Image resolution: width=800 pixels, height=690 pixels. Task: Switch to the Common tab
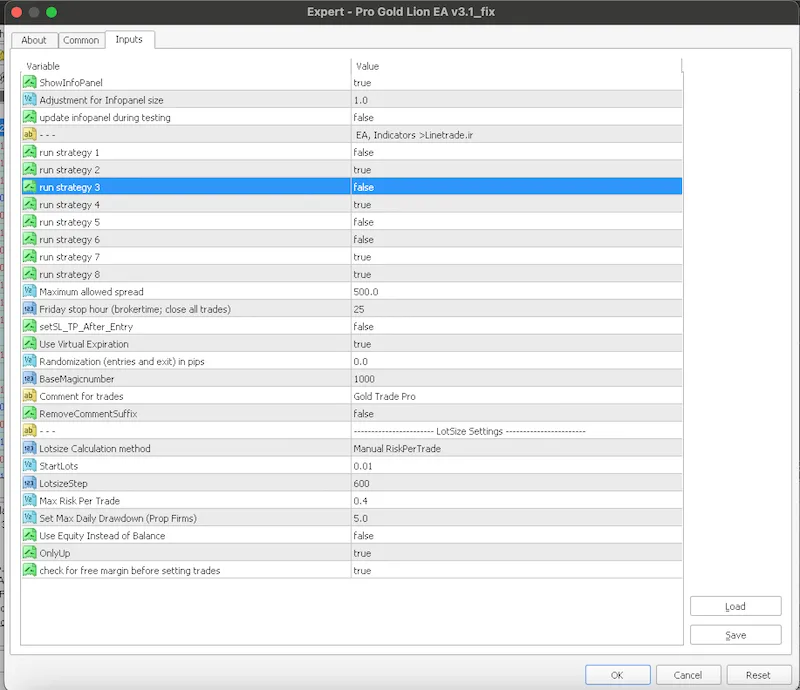click(x=81, y=40)
